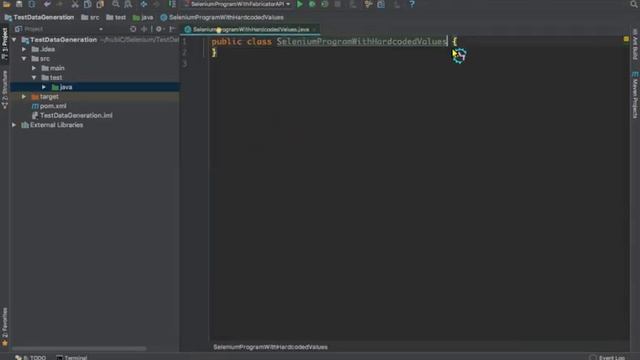The width and height of the screenshot is (640, 360).
Task: Open Ant Build side tab
Action: point(635,44)
